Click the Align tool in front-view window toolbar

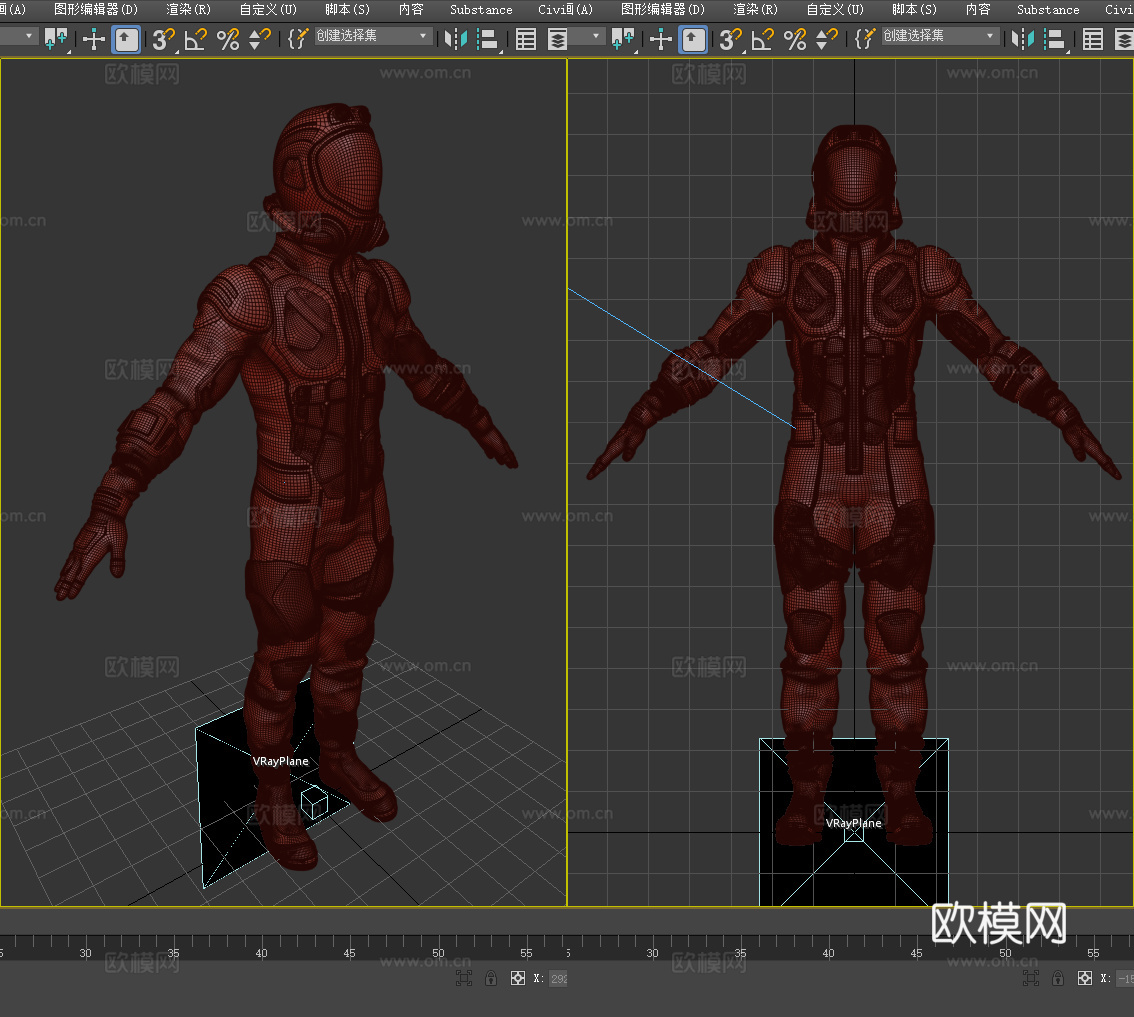point(1057,39)
